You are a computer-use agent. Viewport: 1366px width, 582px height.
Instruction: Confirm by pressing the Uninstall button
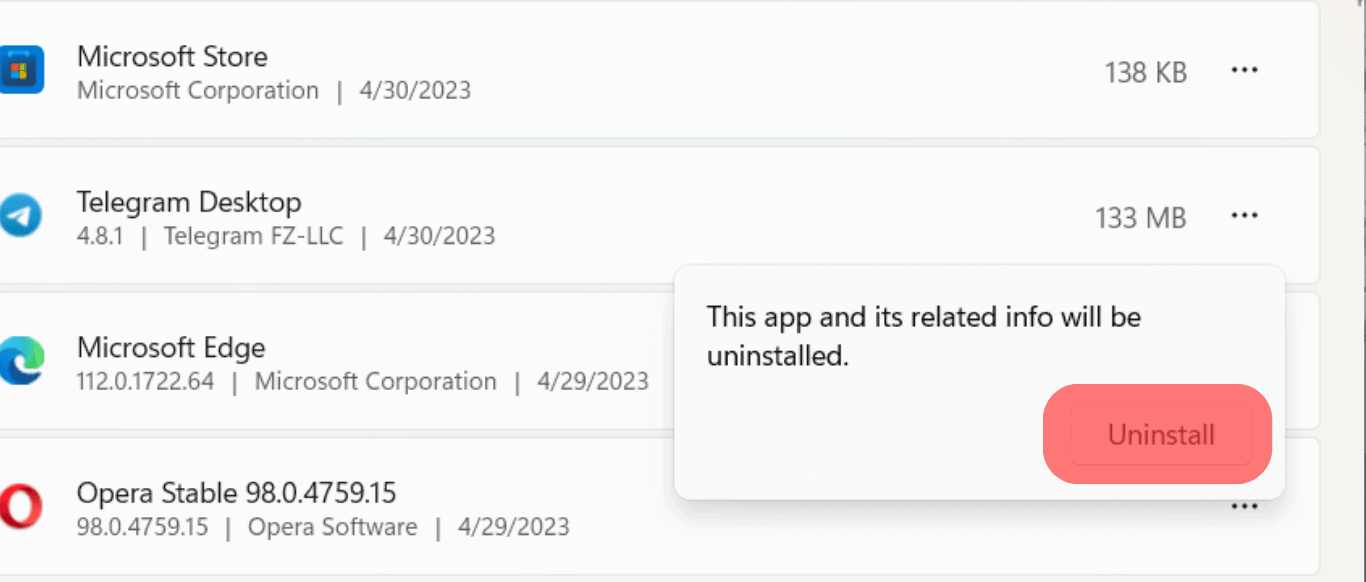coord(1161,435)
